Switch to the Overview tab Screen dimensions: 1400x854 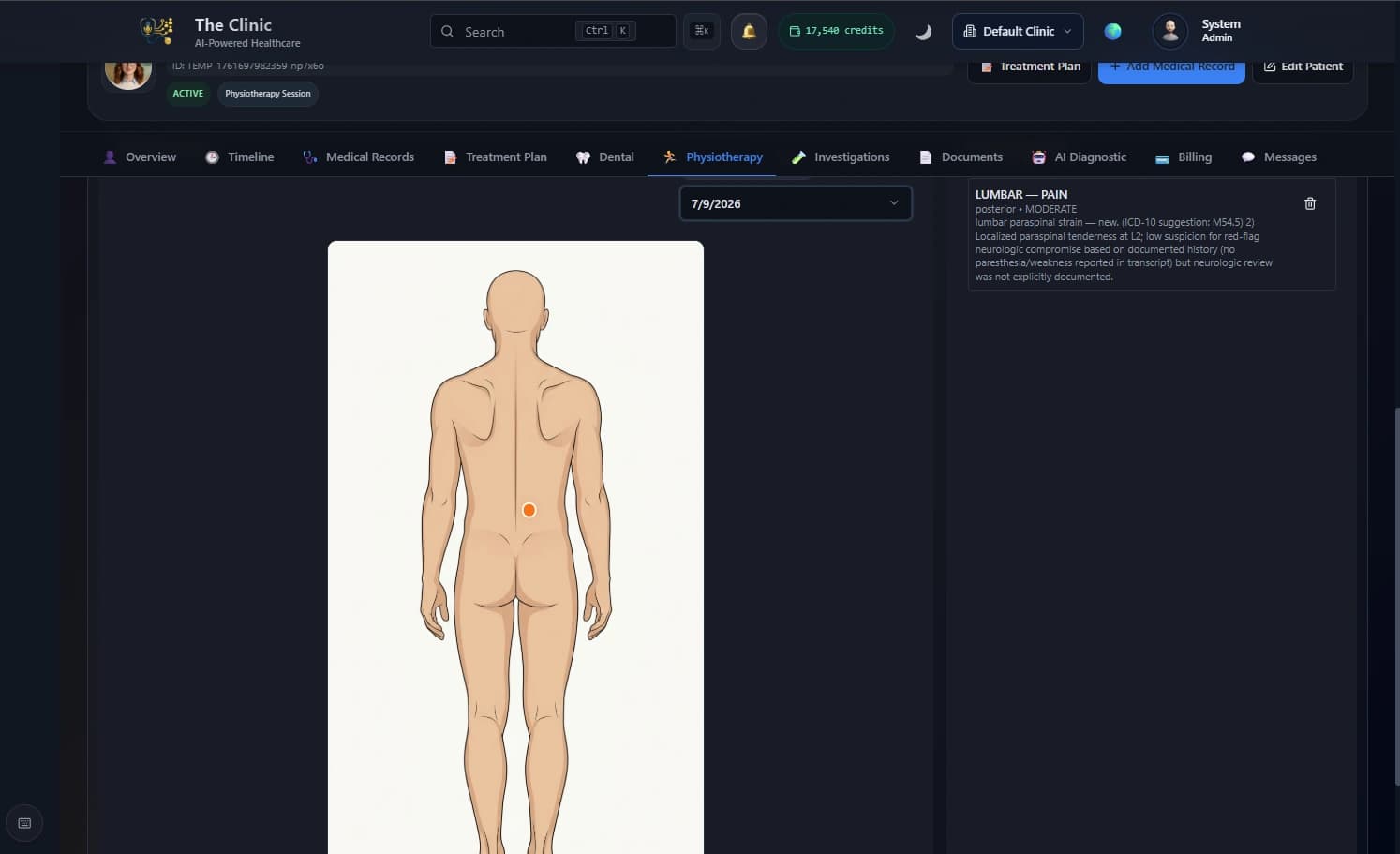tap(140, 157)
